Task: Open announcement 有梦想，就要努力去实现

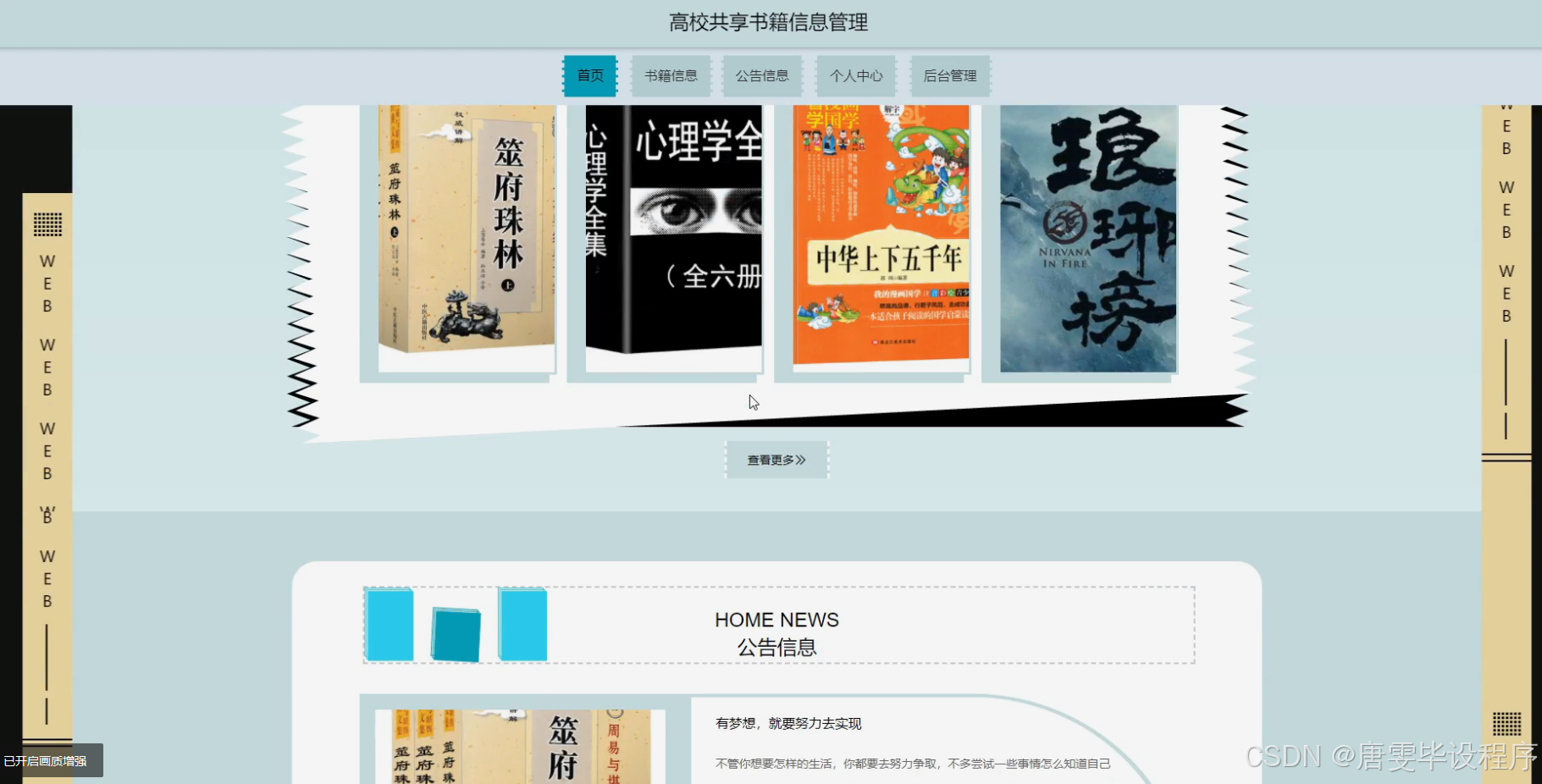Action: click(788, 723)
